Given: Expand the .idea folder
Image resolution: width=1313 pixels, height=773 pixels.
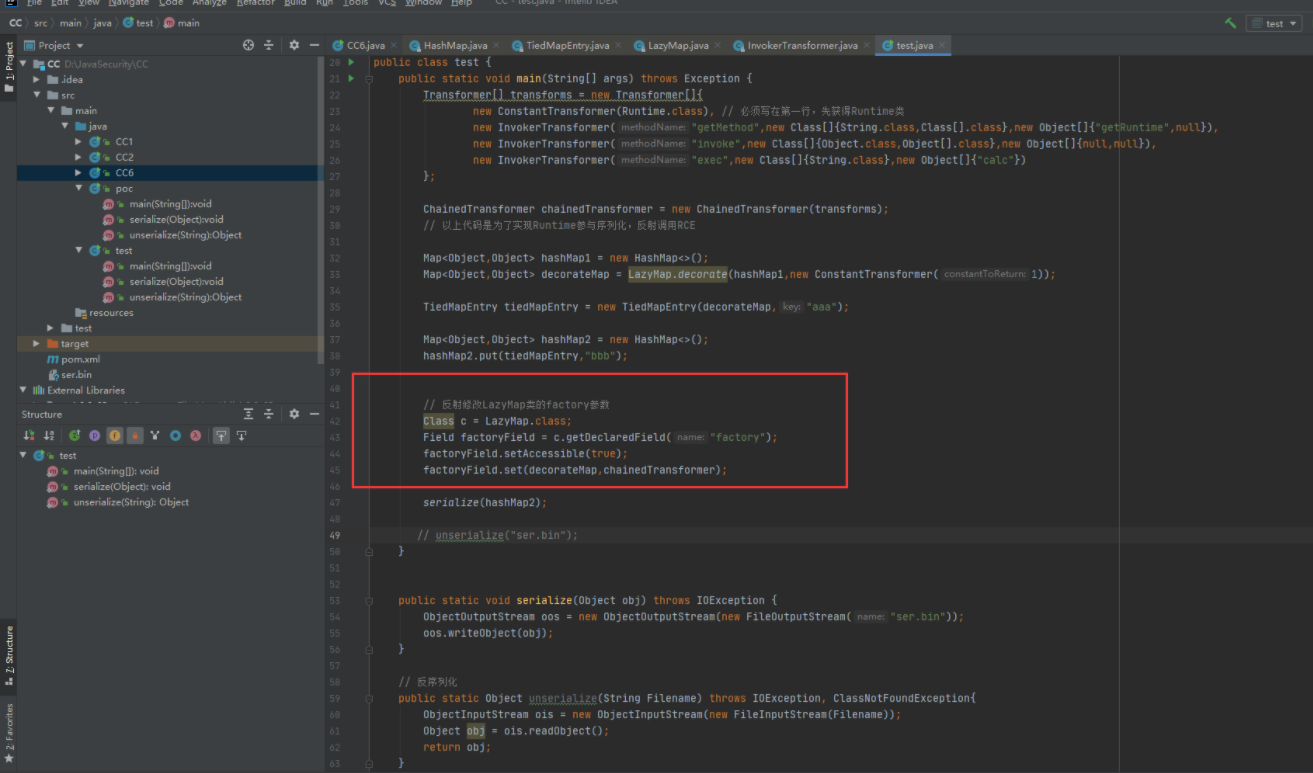Looking at the screenshot, I should pyautogui.click(x=37, y=79).
